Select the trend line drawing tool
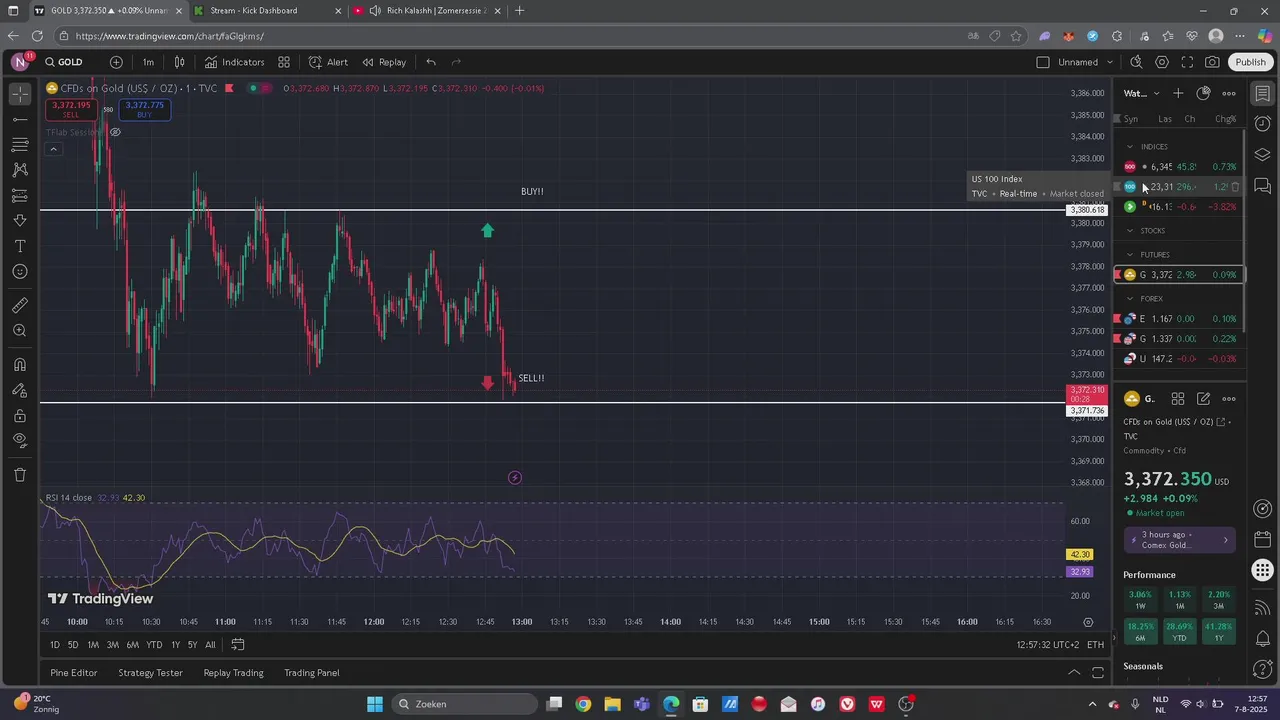Viewport: 1280px width, 720px height. pyautogui.click(x=20, y=120)
